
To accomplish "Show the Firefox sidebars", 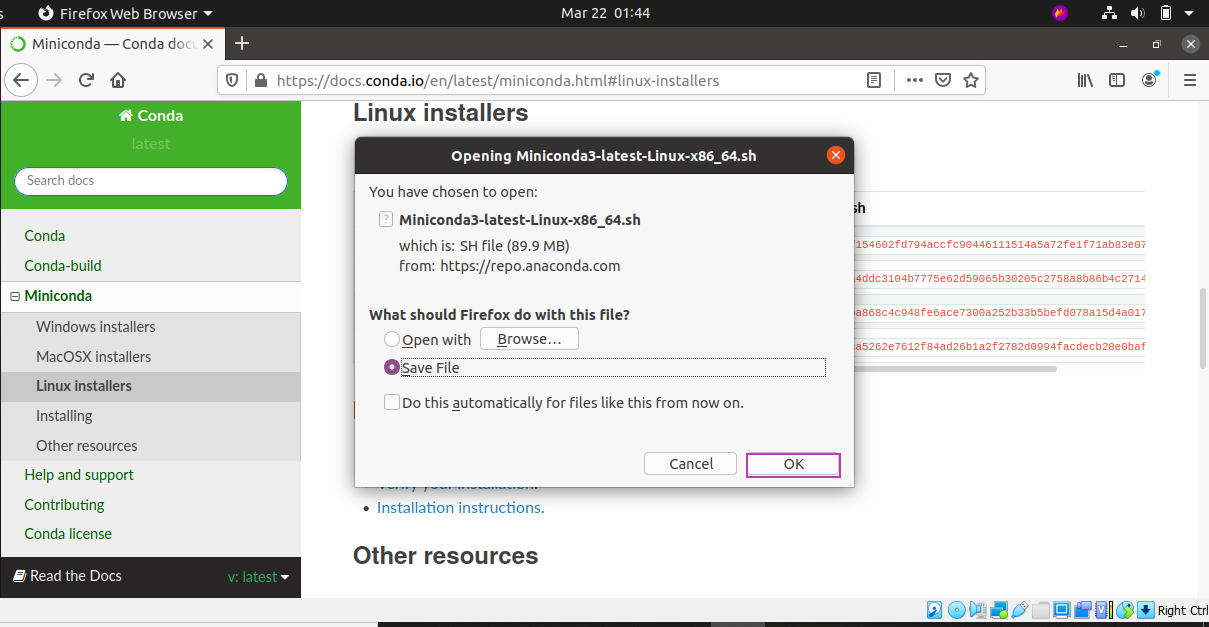I will [x=1117, y=80].
